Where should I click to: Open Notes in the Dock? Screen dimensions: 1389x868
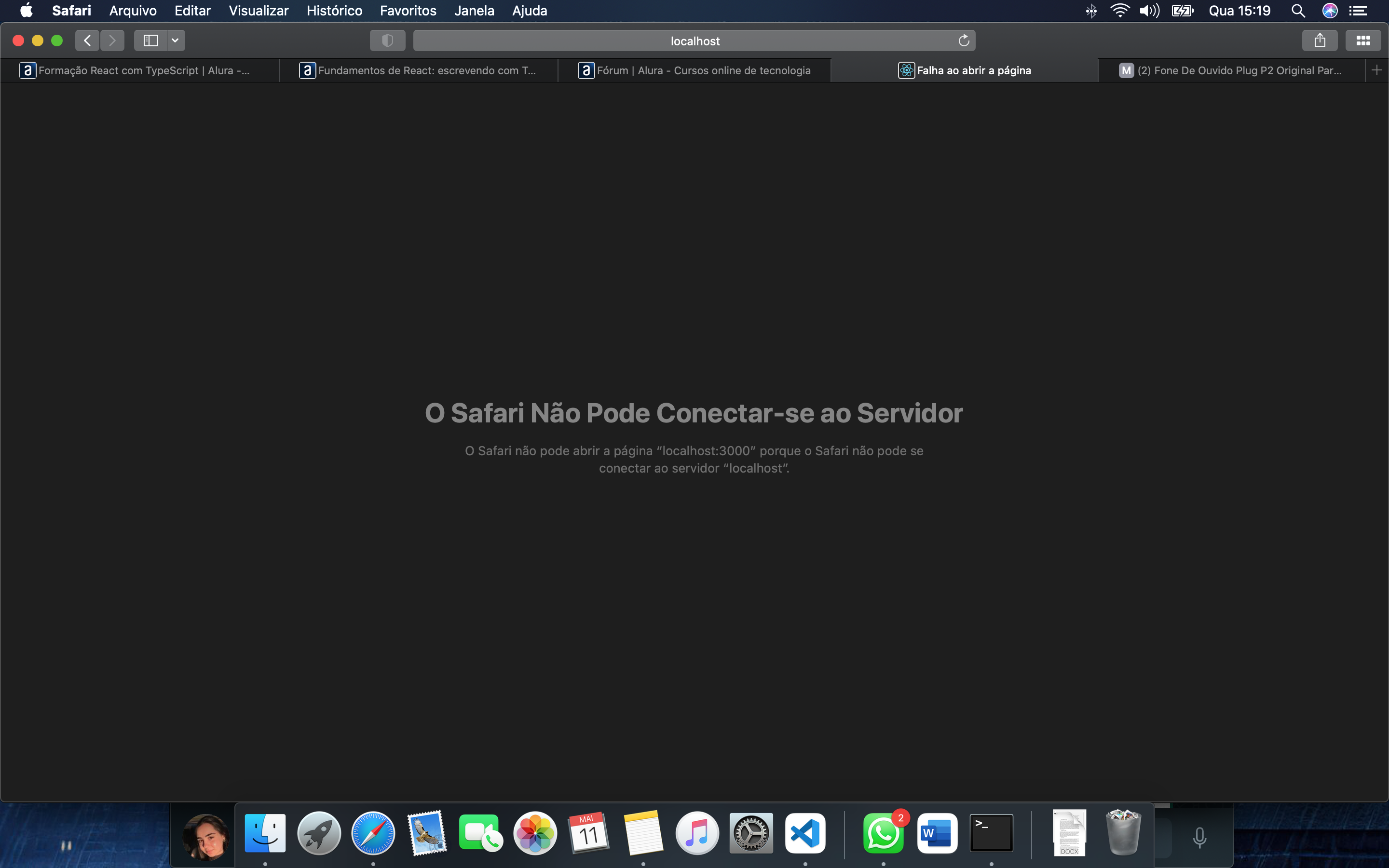coord(643,833)
